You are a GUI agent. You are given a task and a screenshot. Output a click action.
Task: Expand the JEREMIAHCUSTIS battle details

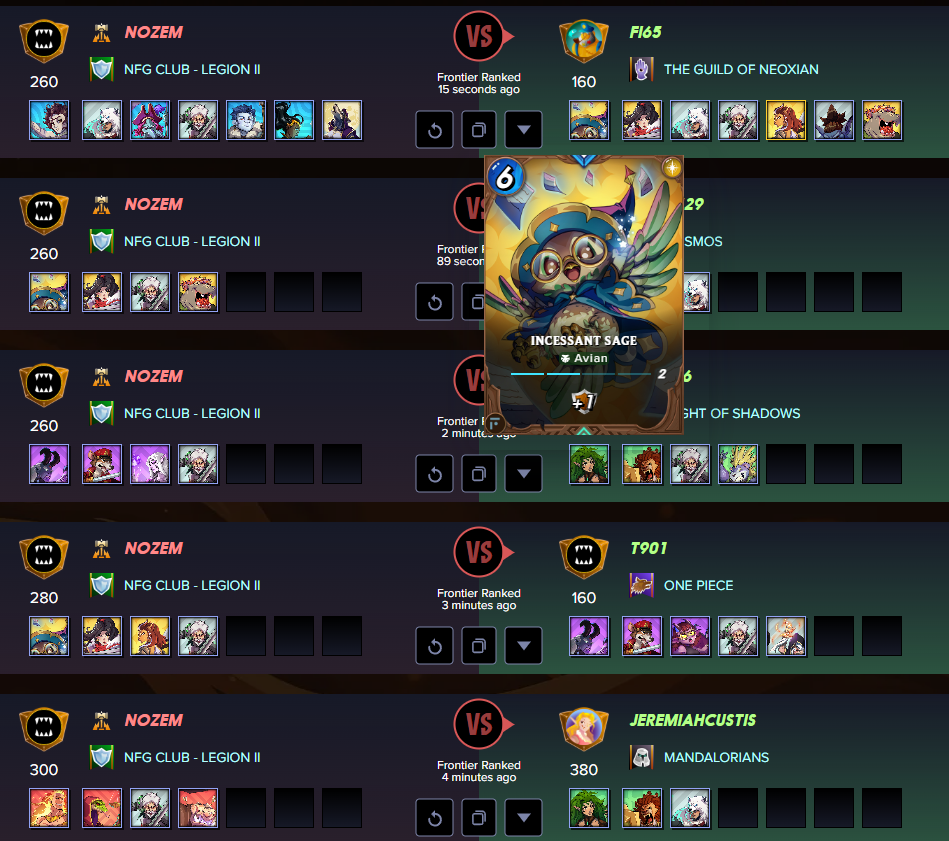point(524,817)
